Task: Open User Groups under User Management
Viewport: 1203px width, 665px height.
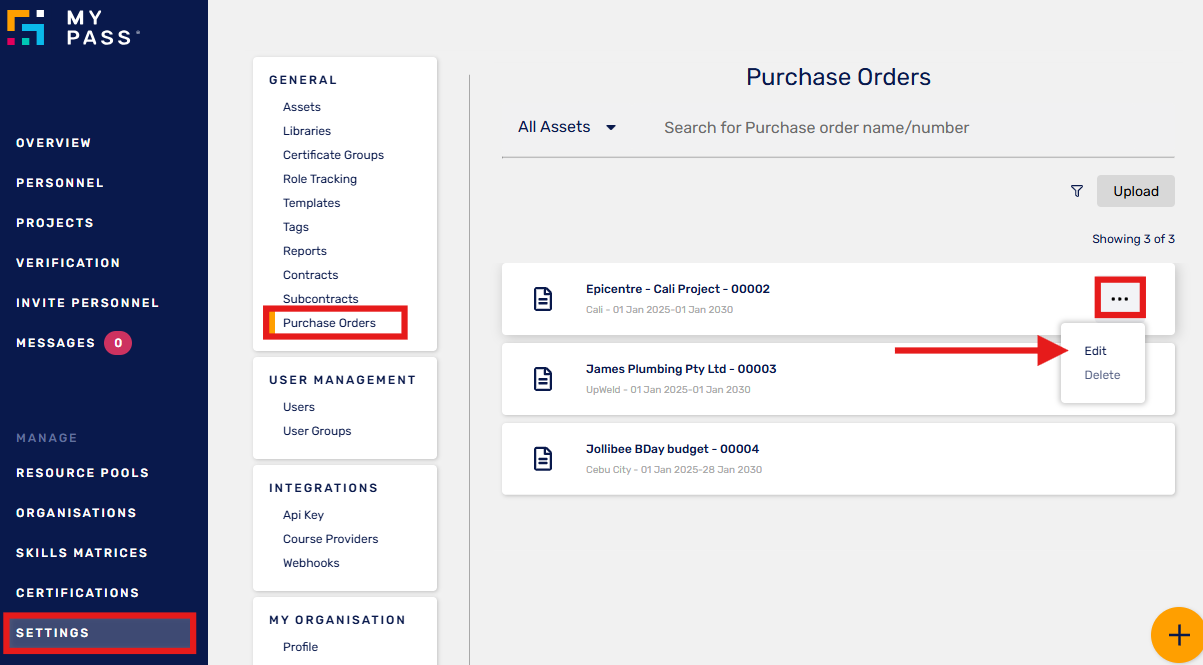Action: click(317, 431)
